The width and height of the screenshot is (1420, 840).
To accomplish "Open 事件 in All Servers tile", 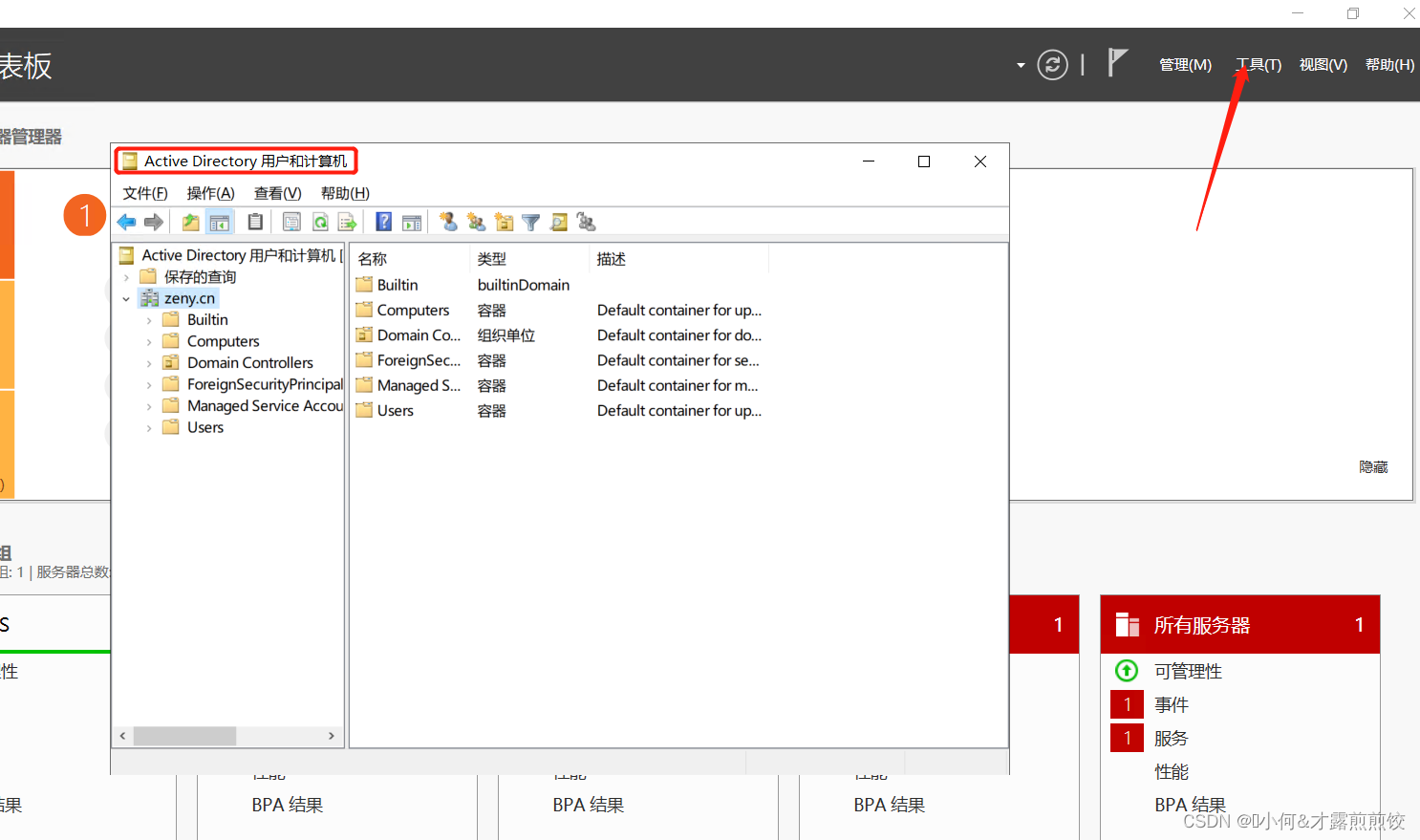I will (1172, 705).
